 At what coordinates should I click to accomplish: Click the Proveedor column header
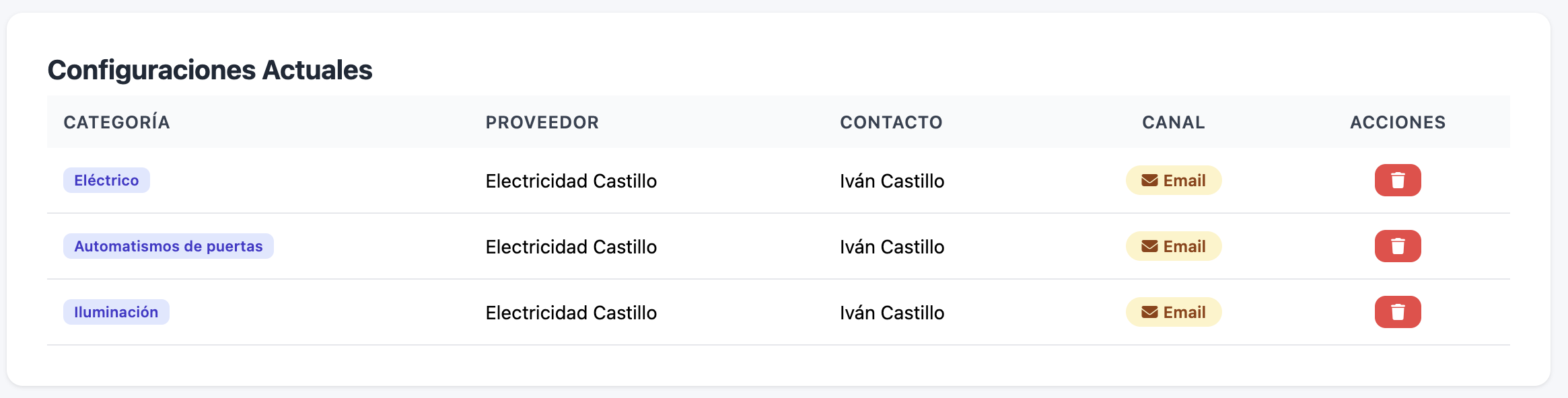(542, 122)
